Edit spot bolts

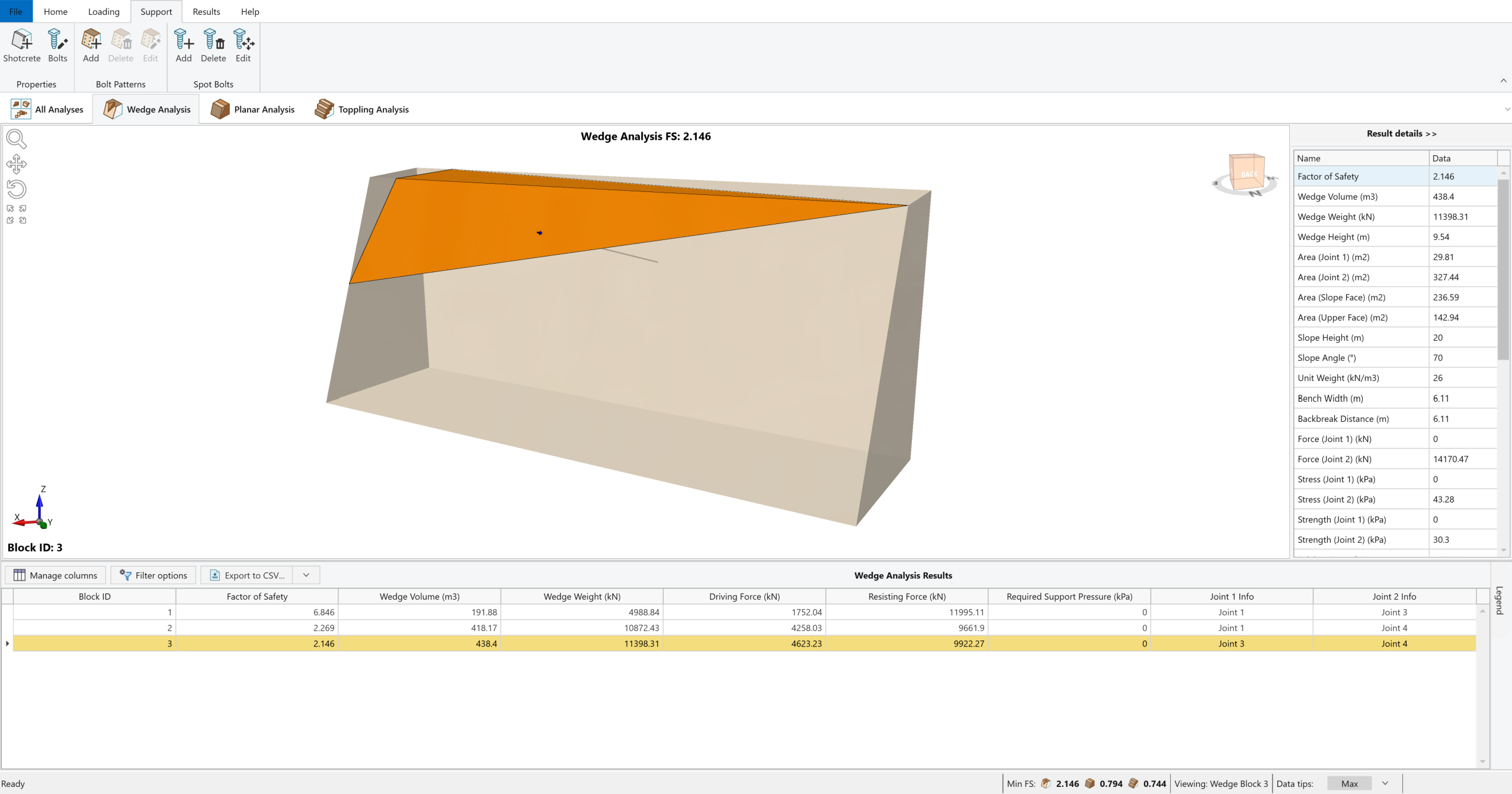(243, 46)
